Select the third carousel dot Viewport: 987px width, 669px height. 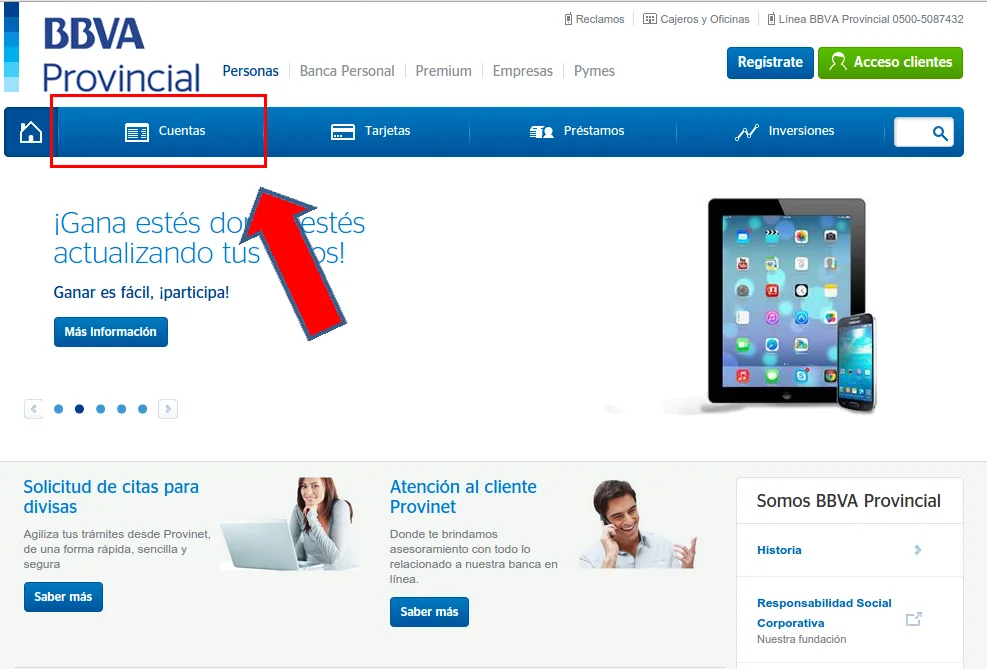100,409
